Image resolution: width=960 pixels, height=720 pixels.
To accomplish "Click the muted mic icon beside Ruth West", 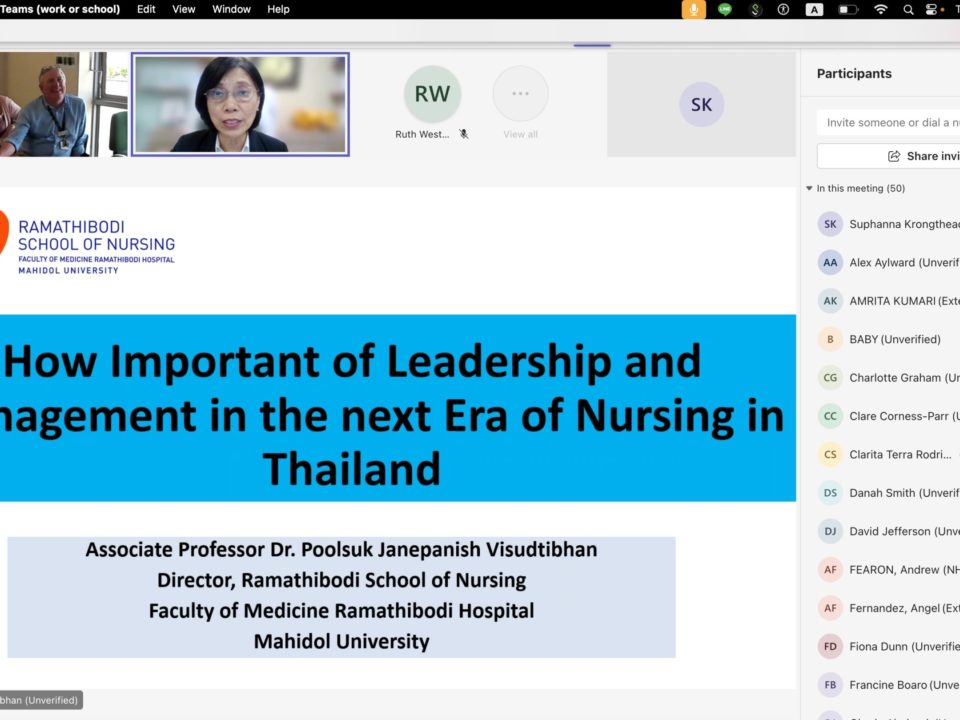I will coord(464,134).
